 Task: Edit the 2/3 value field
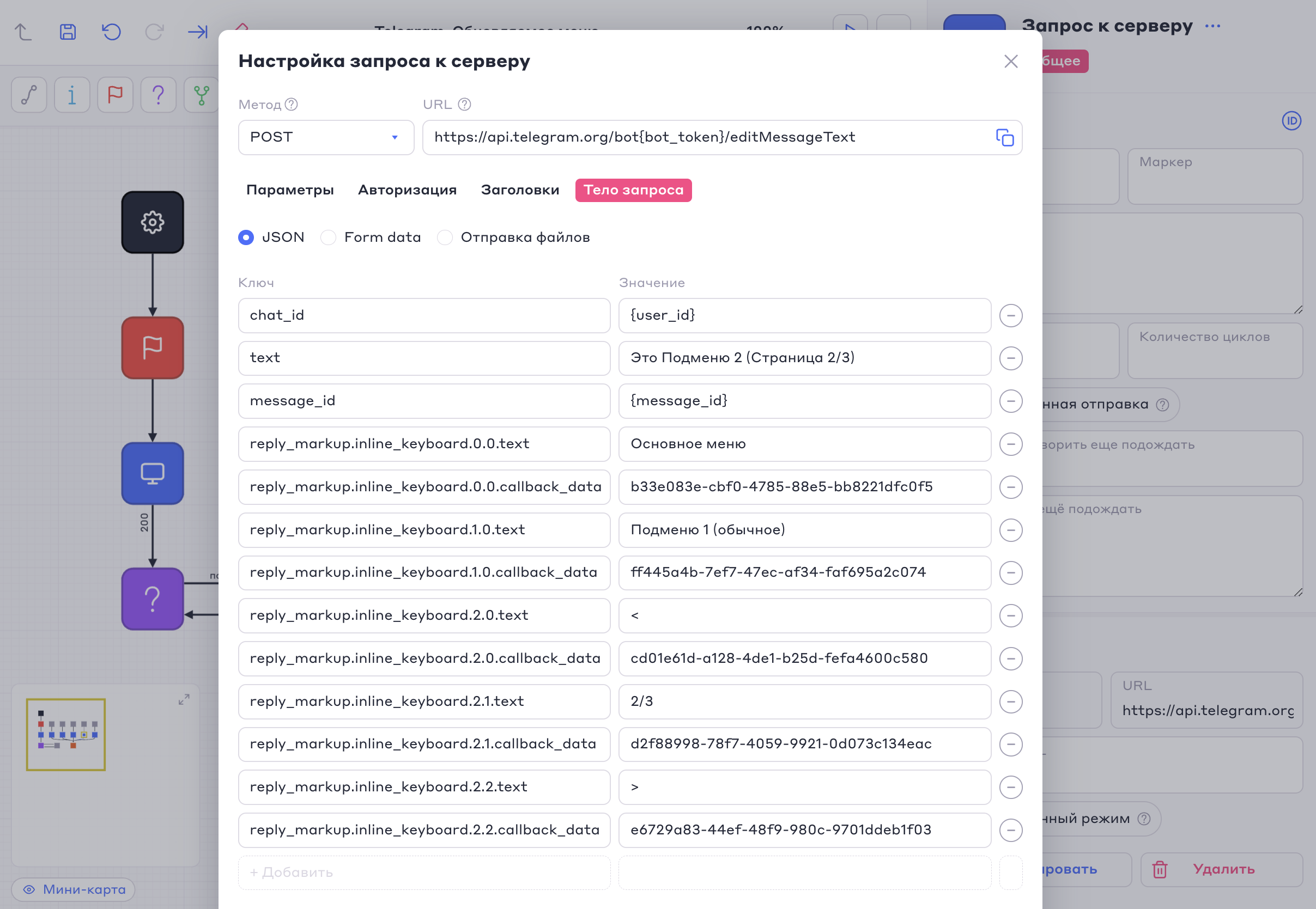pyautogui.click(x=805, y=701)
